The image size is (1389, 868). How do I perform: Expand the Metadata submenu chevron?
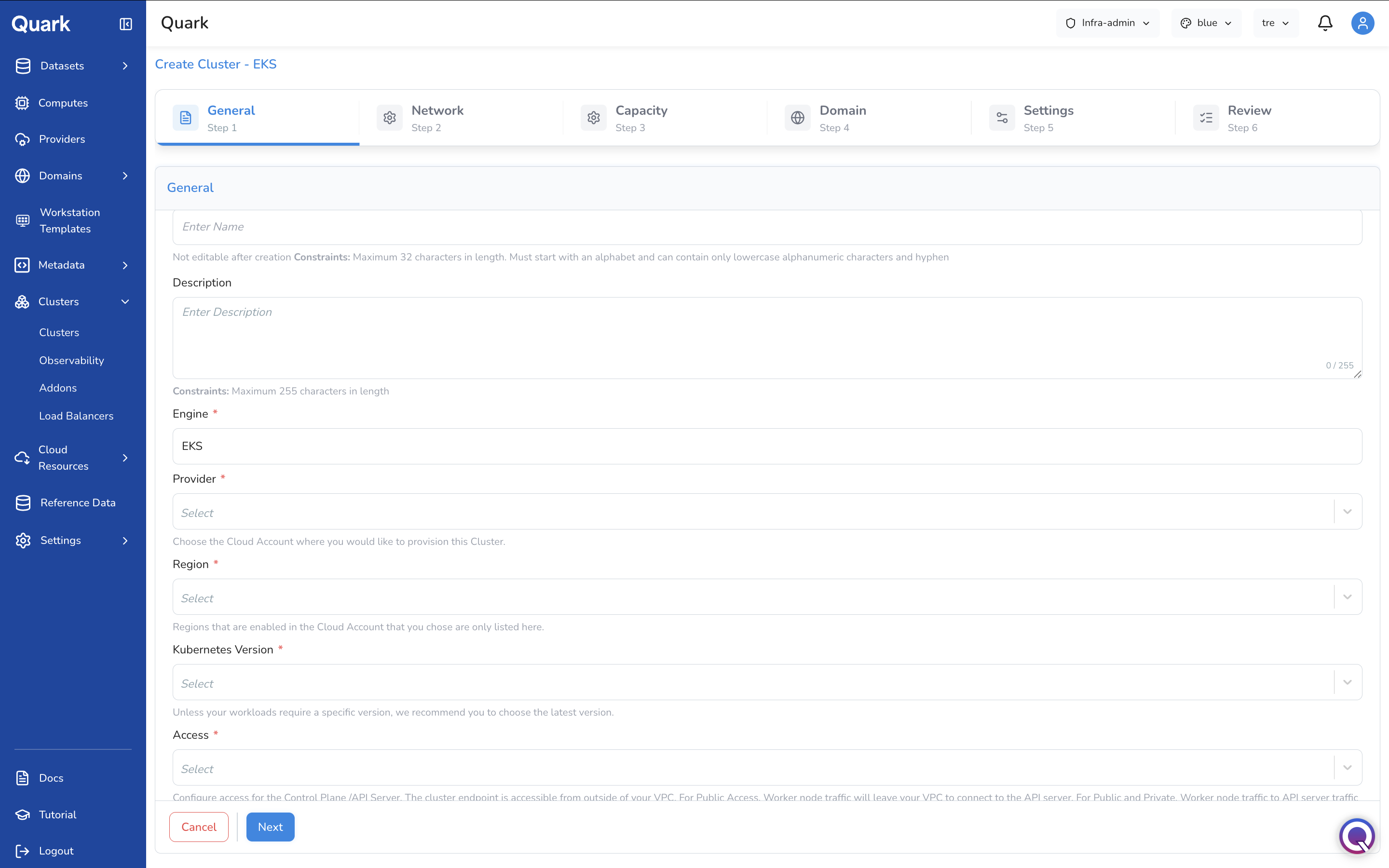(125, 265)
